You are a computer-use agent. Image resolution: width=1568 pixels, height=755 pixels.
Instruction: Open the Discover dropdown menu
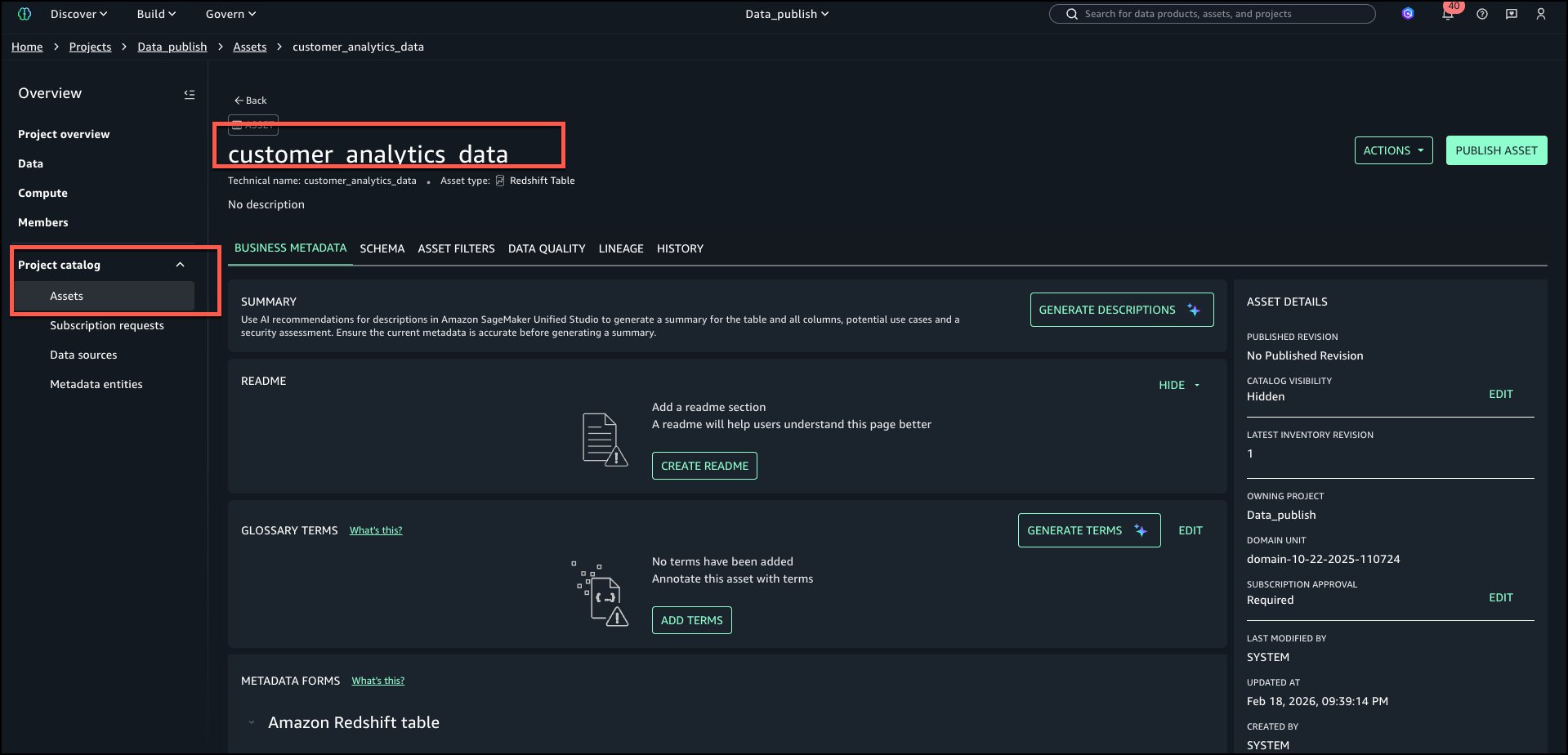pyautogui.click(x=78, y=14)
